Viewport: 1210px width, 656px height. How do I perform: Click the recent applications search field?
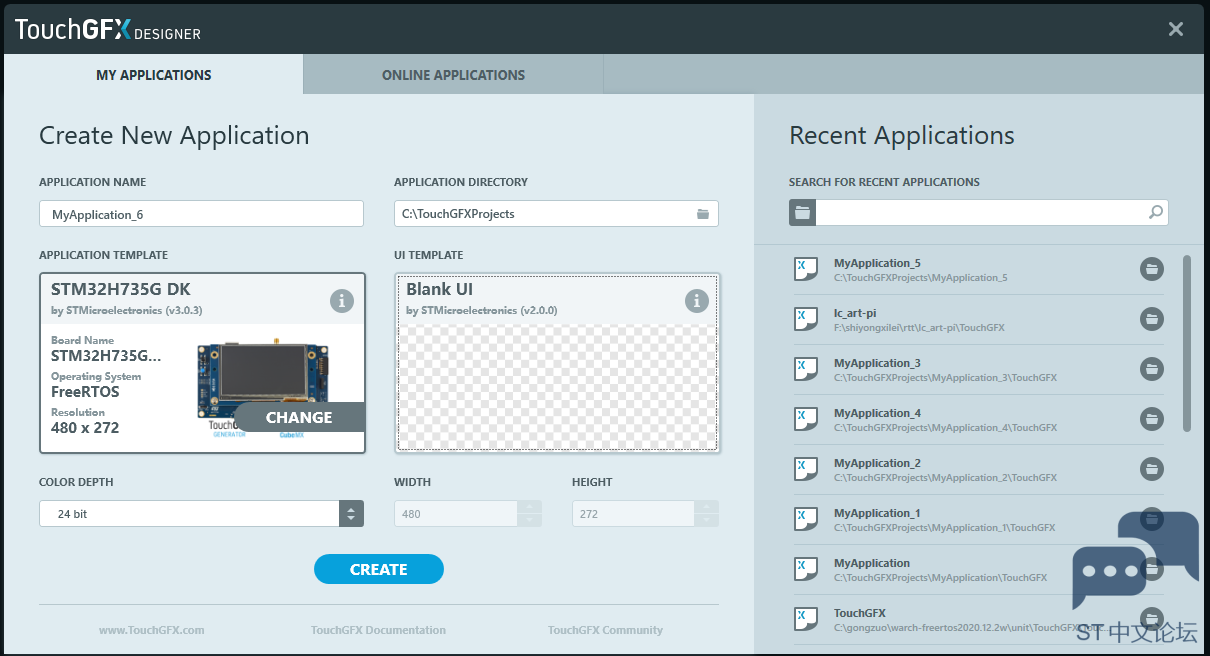point(980,212)
